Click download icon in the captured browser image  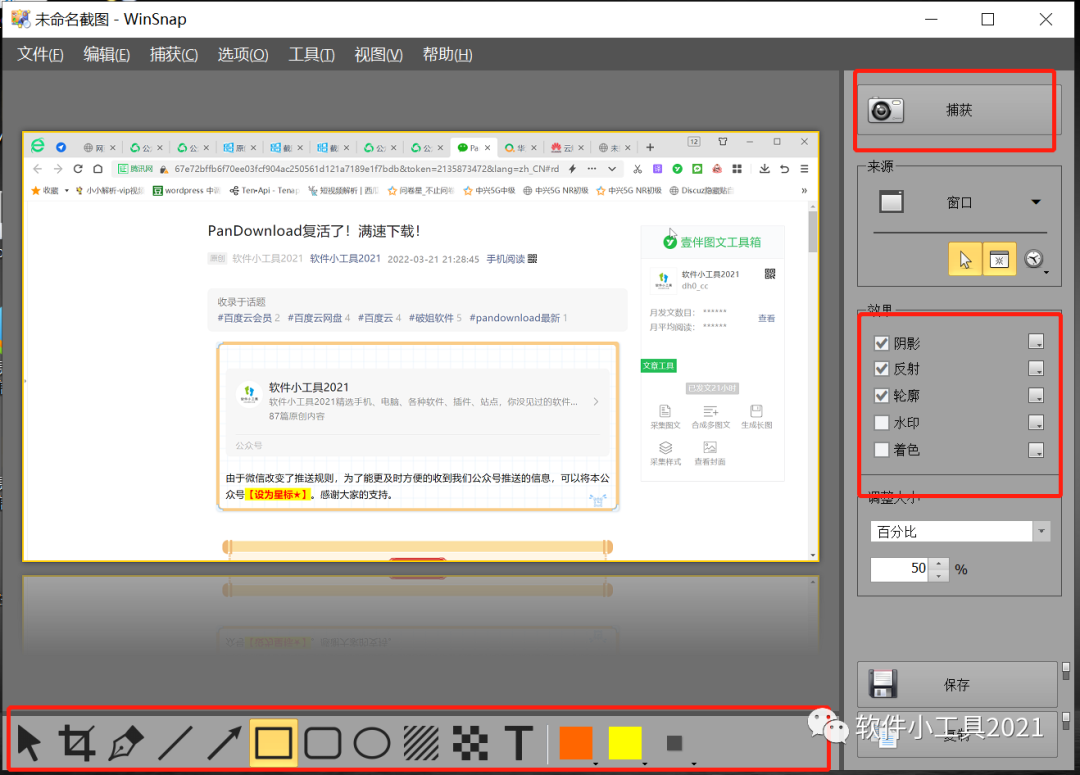point(765,169)
